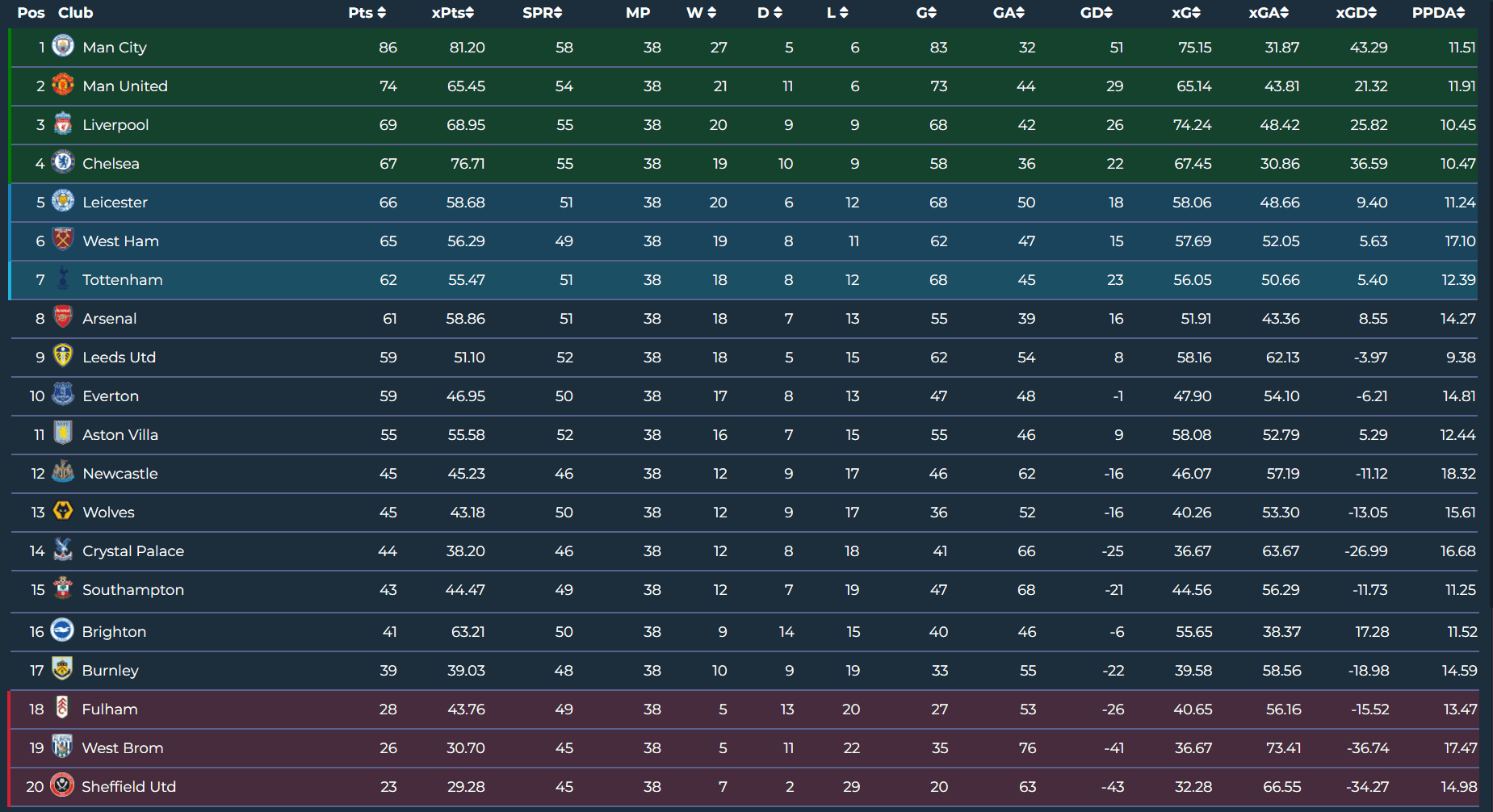
Task: Click the Burnley club crest
Action: 62,669
